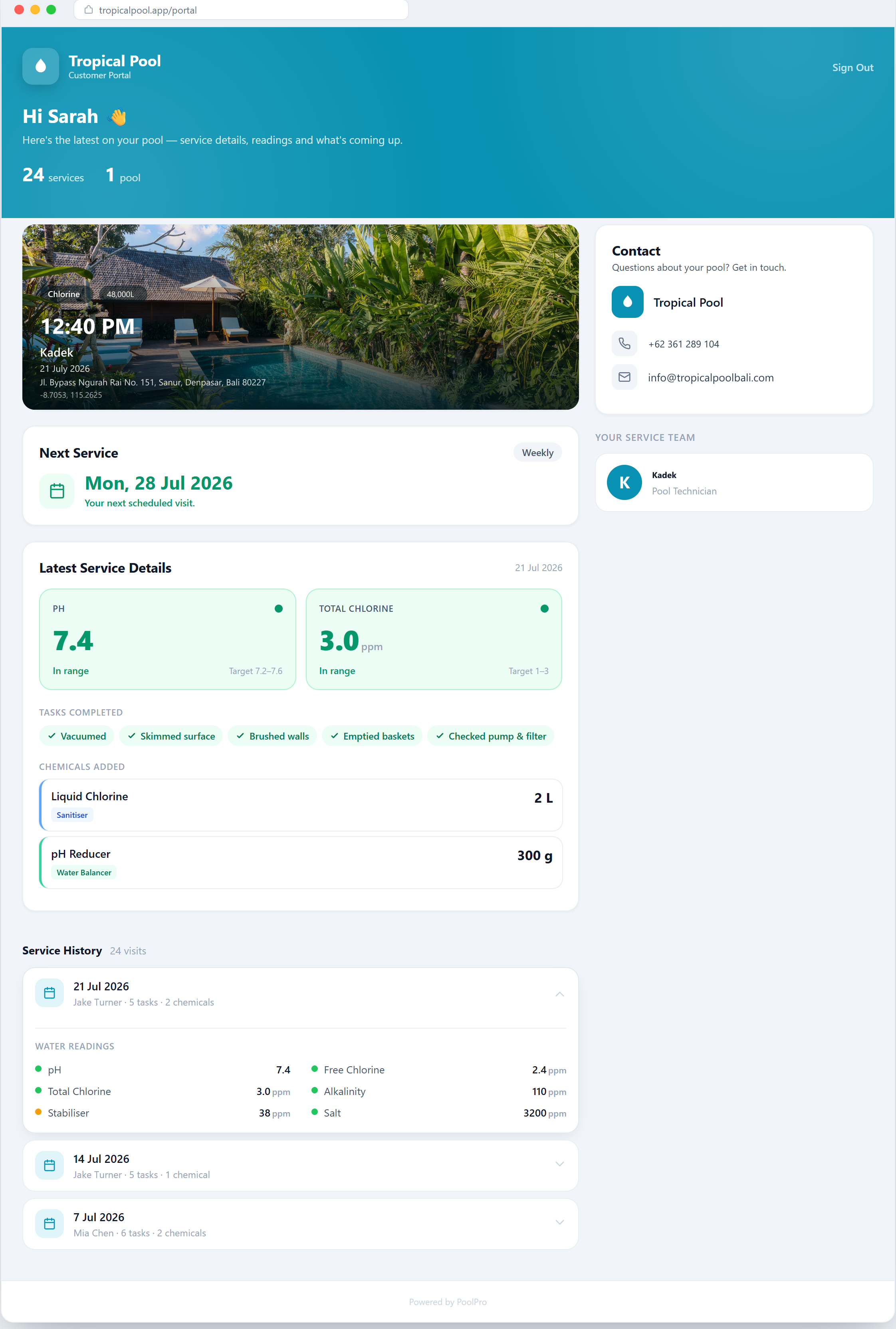The height and width of the screenshot is (1329, 896).
Task: Click the checkmark on Vacuumed task chip
Action: (52, 736)
